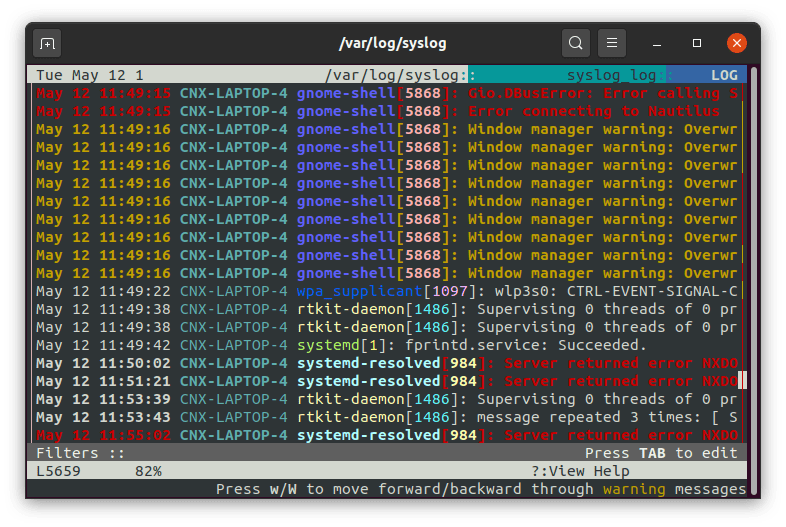Select the 11:55:02 systemd-resolved error line

pos(387,435)
